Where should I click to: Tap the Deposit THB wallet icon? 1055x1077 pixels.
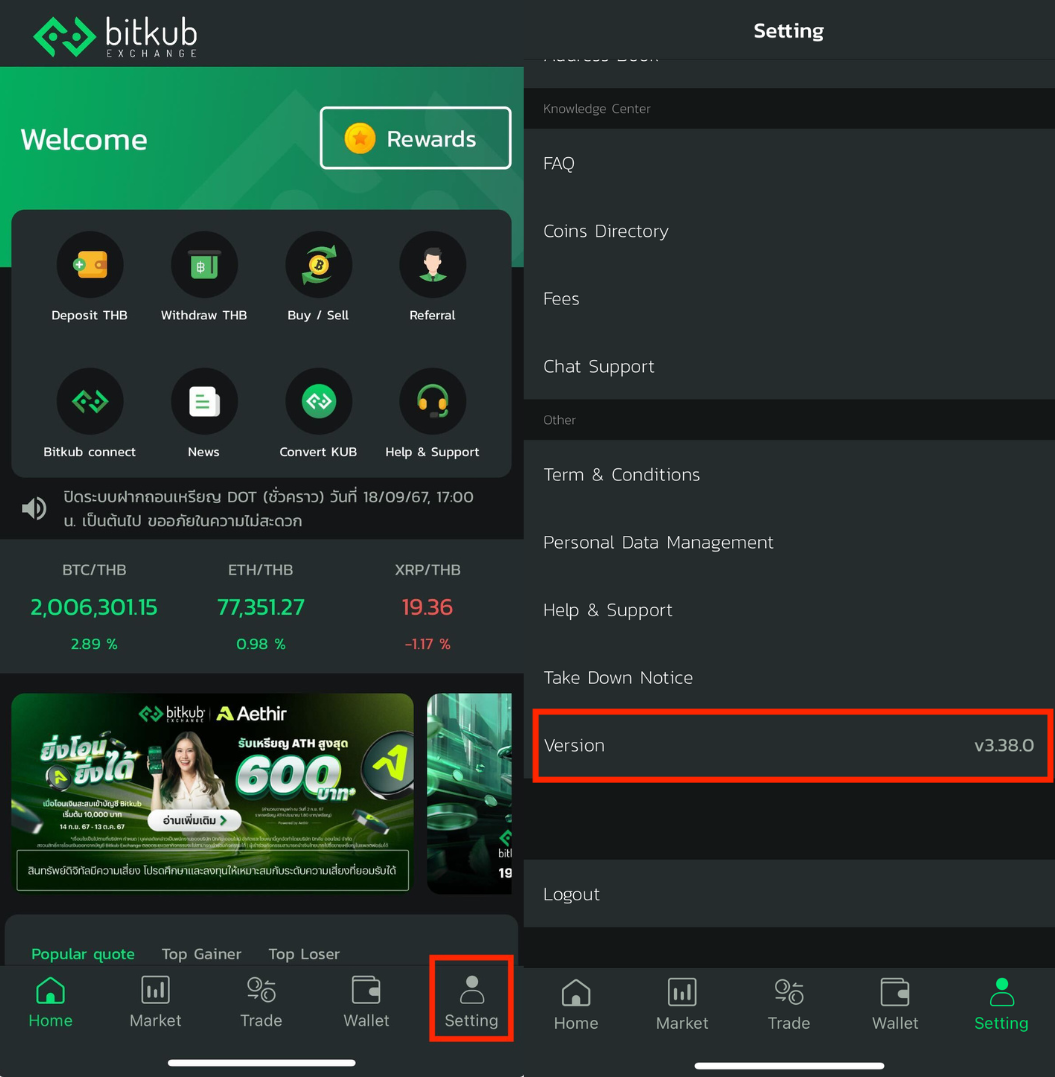[x=90, y=265]
